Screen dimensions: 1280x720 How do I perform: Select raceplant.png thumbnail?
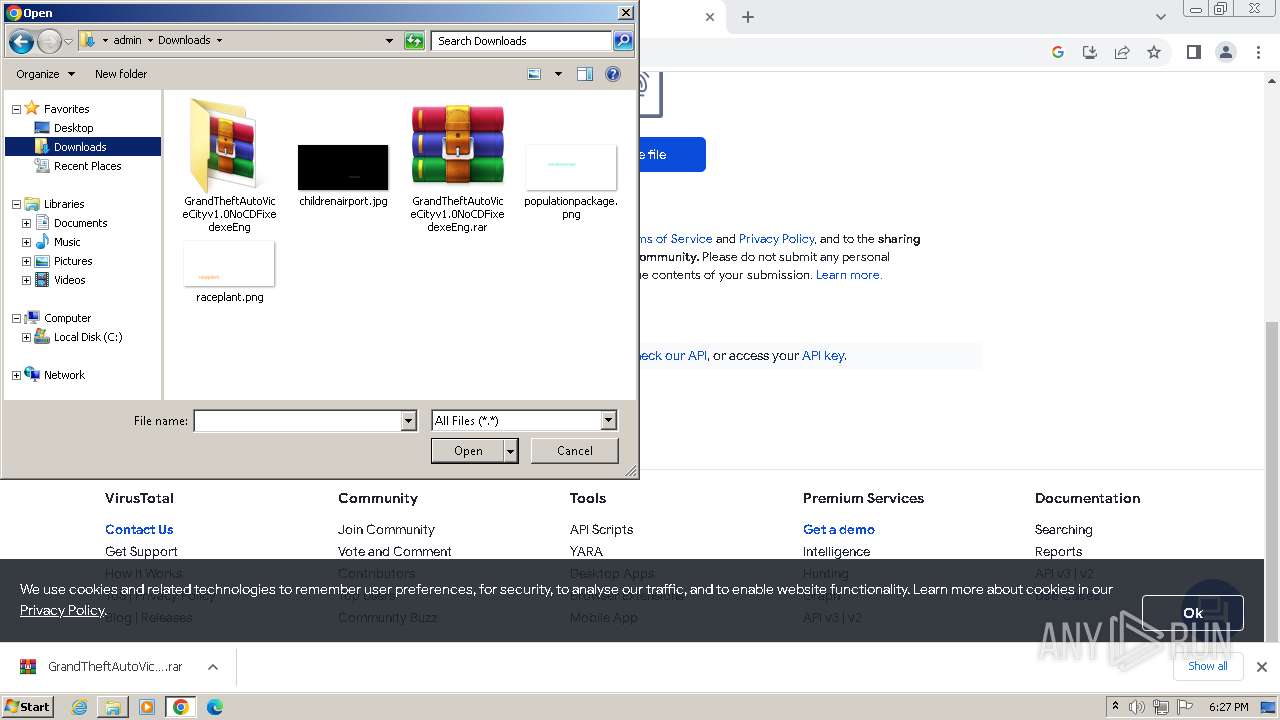pos(229,264)
